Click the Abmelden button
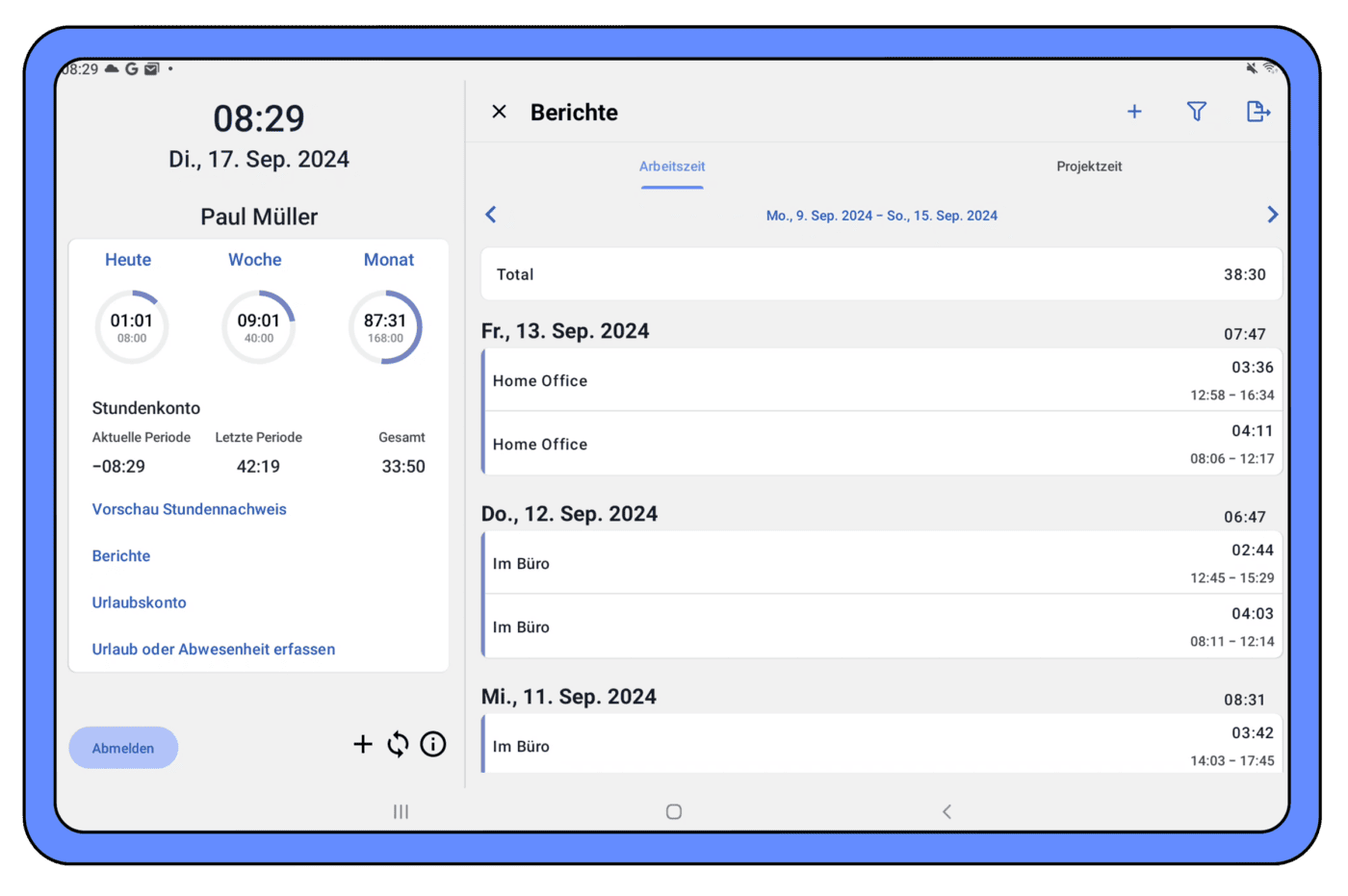1348x896 pixels. (123, 748)
